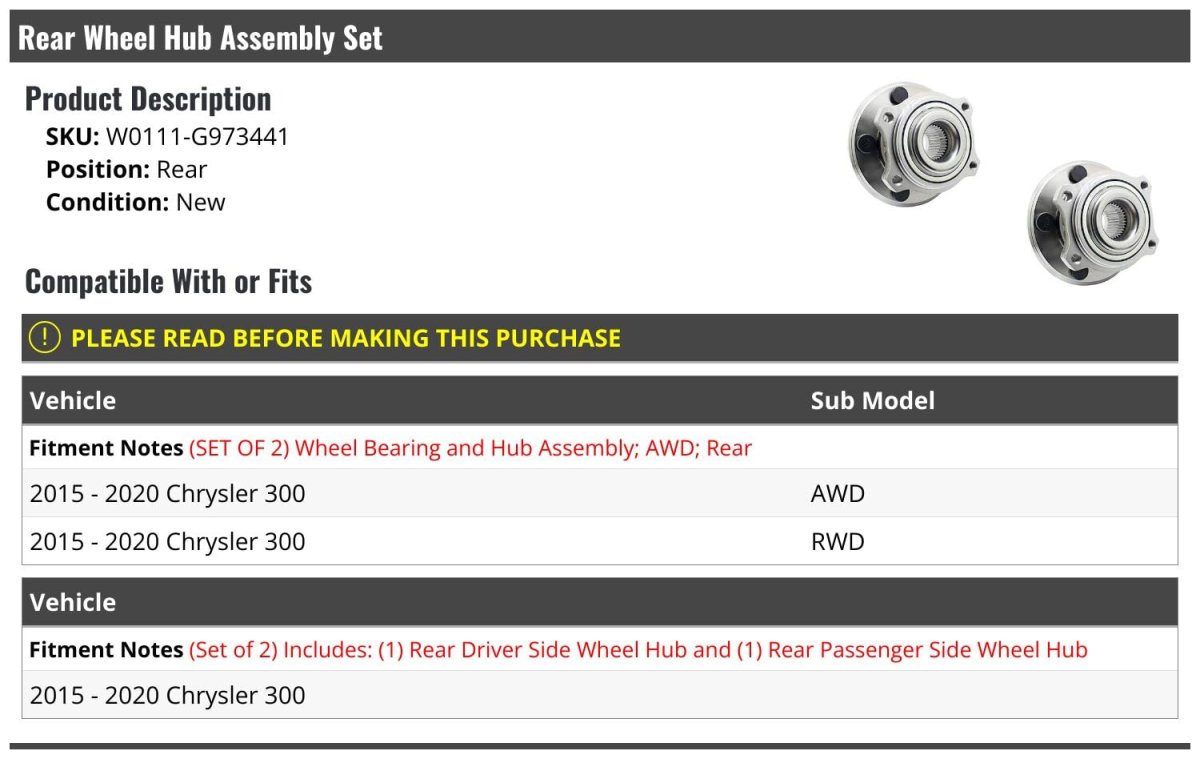Click the Rear Wheel Hub Assembly Set title
The width and height of the screenshot is (1200, 759).
(201, 38)
